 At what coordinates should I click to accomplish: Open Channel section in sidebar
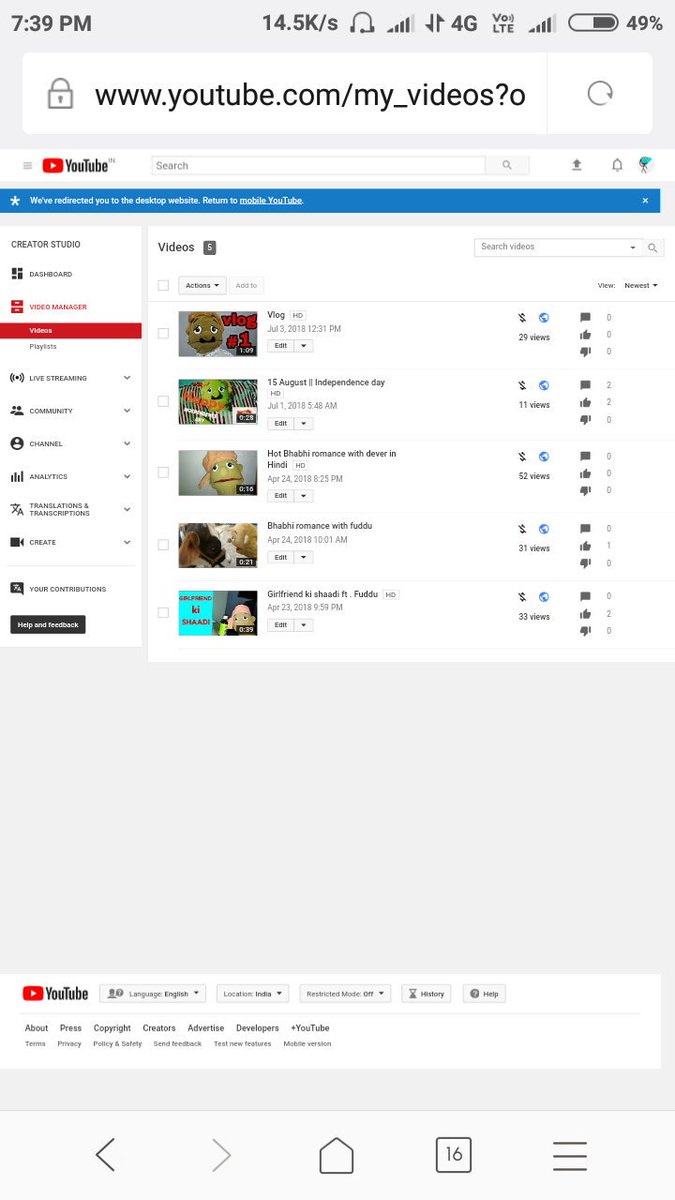[70, 444]
